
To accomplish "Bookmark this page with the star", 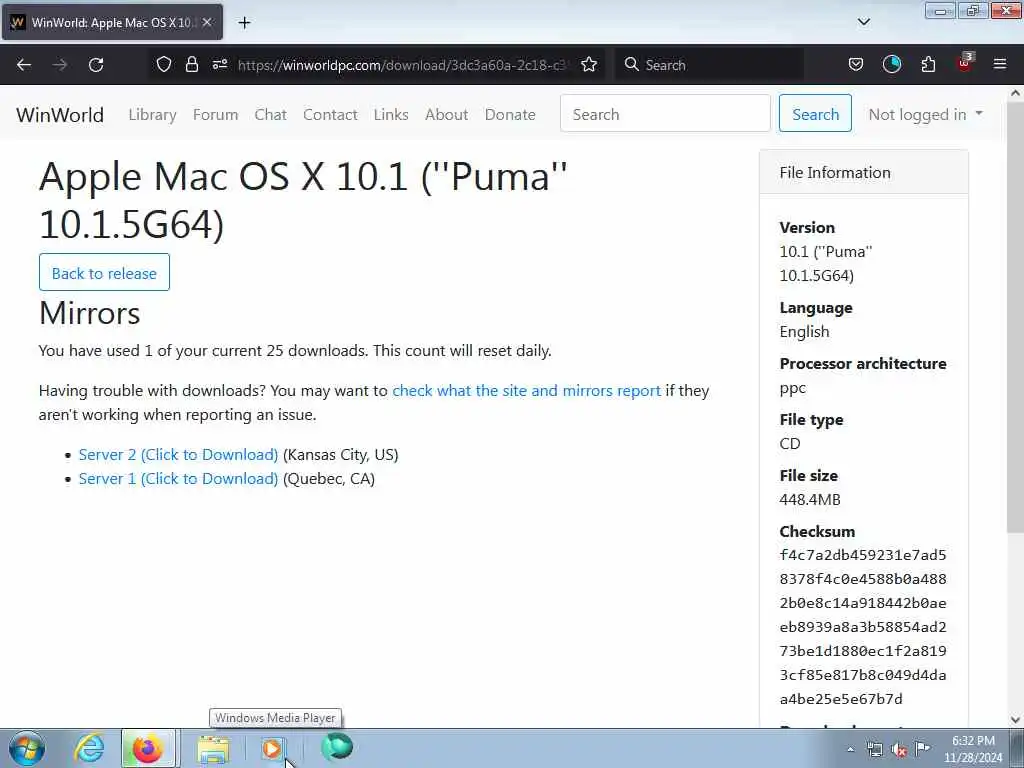I will pos(589,64).
